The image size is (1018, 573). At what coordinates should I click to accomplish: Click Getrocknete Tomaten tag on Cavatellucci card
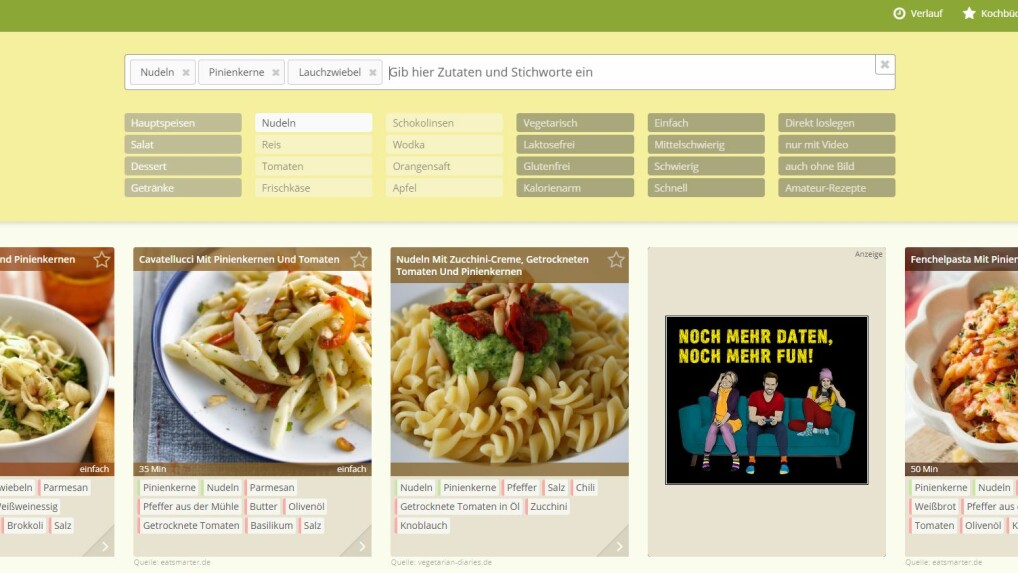(x=191, y=526)
